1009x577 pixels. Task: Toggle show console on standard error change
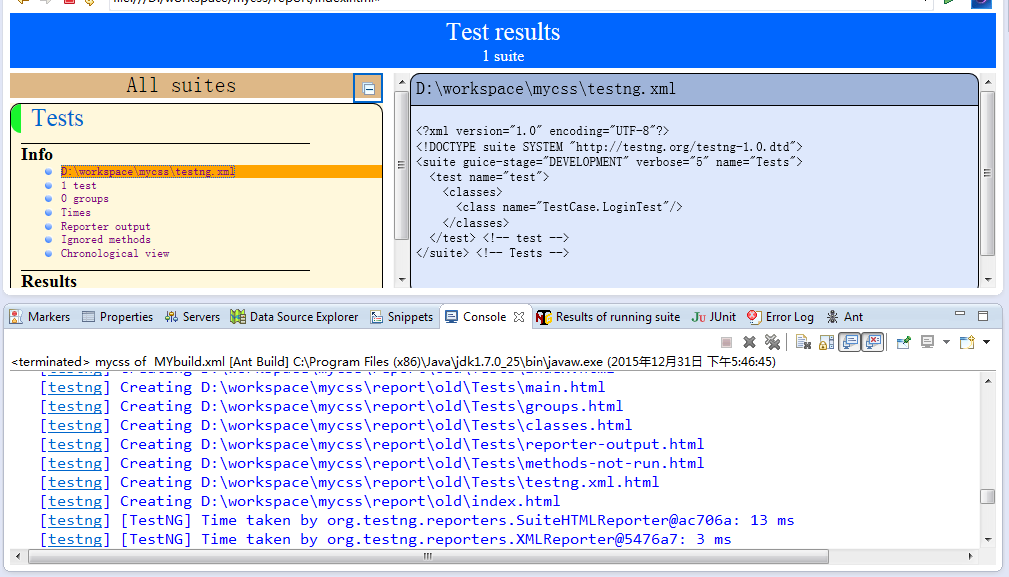(x=872, y=342)
